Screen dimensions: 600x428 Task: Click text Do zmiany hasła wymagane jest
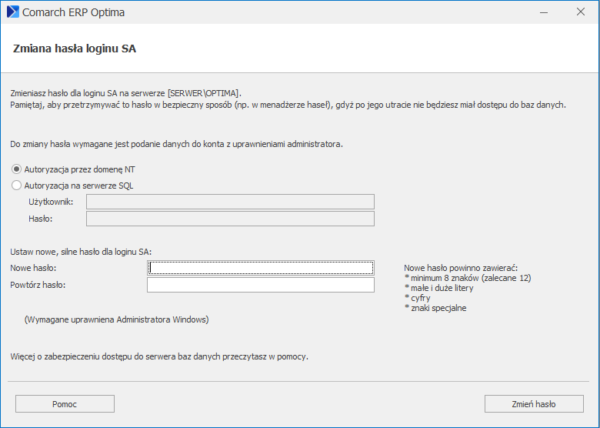[x=176, y=144]
